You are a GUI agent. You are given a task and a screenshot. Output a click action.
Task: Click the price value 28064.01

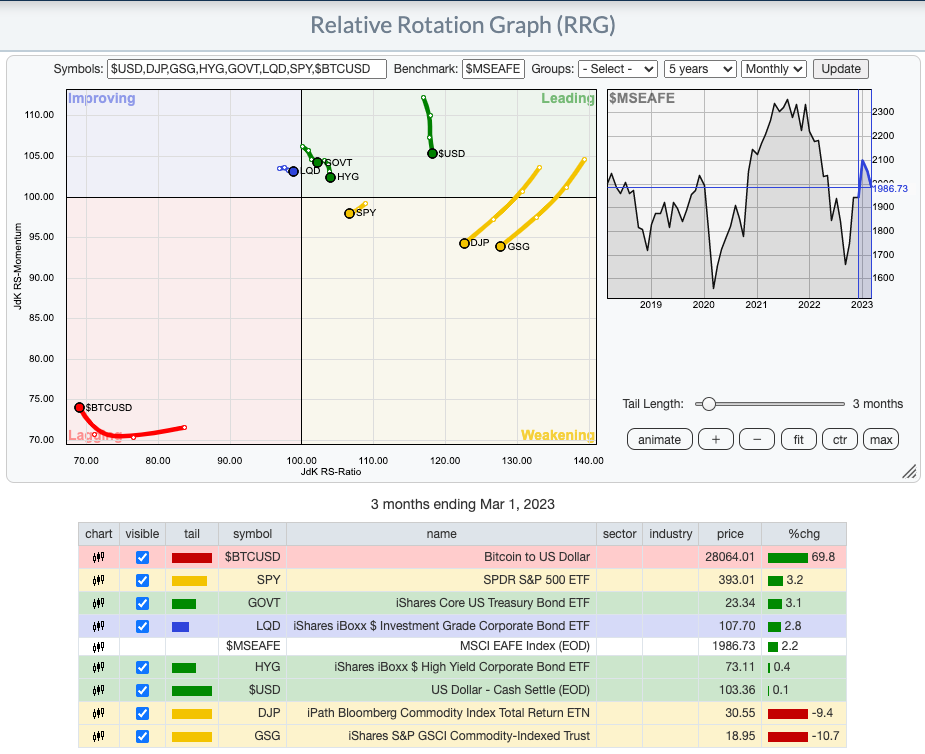730,557
